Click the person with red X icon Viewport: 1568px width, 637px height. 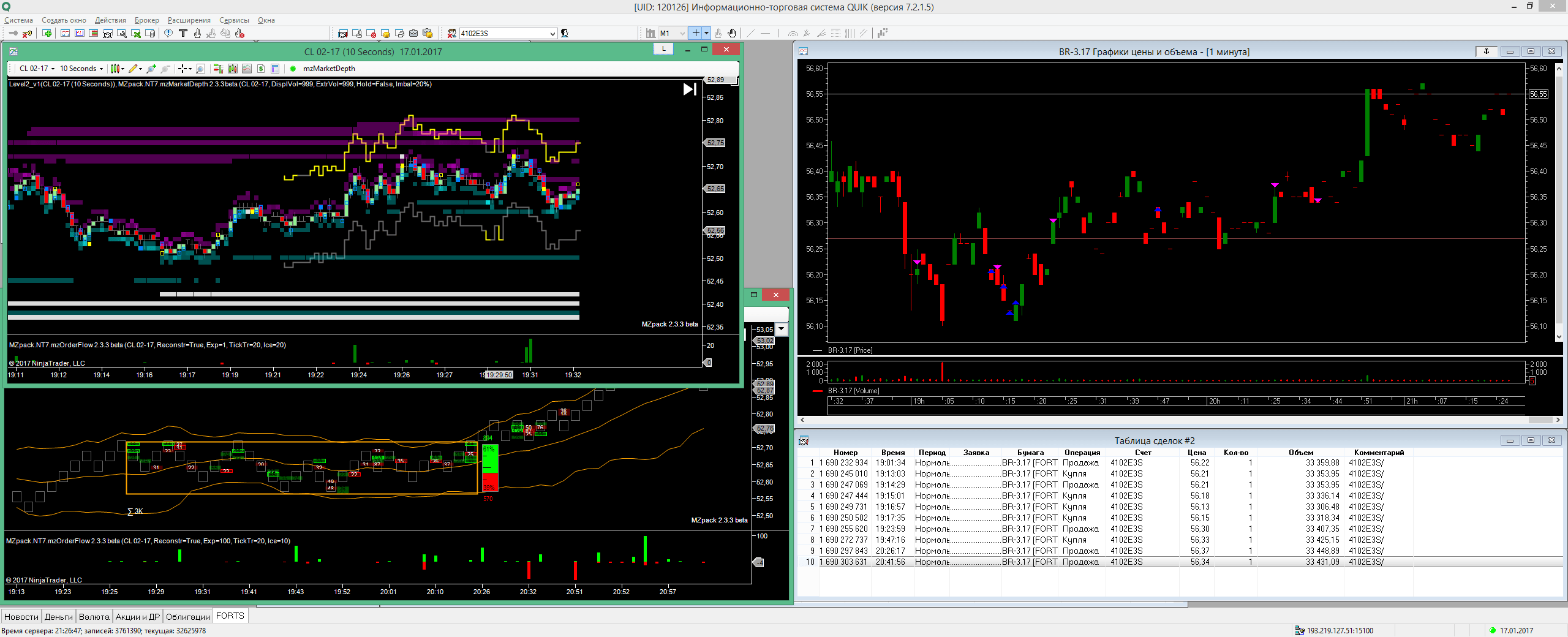coord(451,33)
